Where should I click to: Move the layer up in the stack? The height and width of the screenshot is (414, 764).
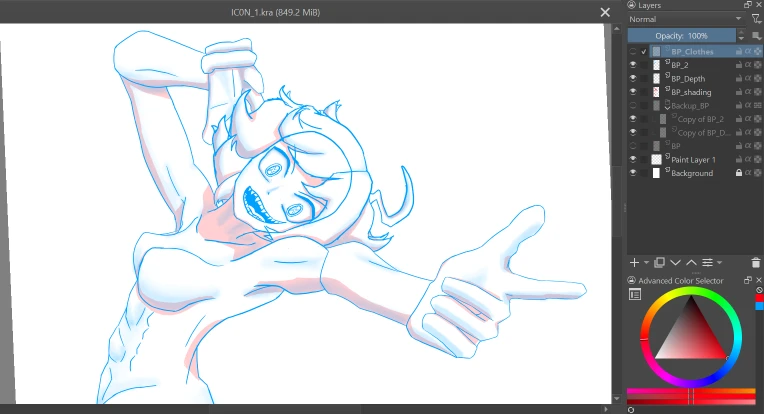691,262
